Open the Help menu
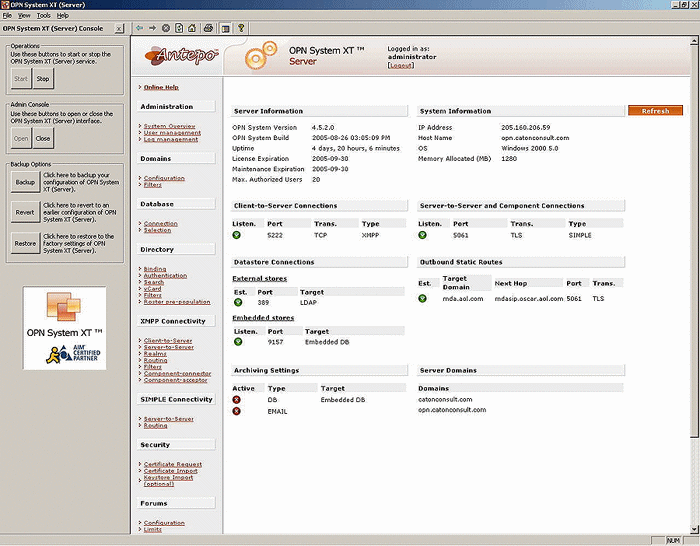700x546 pixels. coord(62,16)
